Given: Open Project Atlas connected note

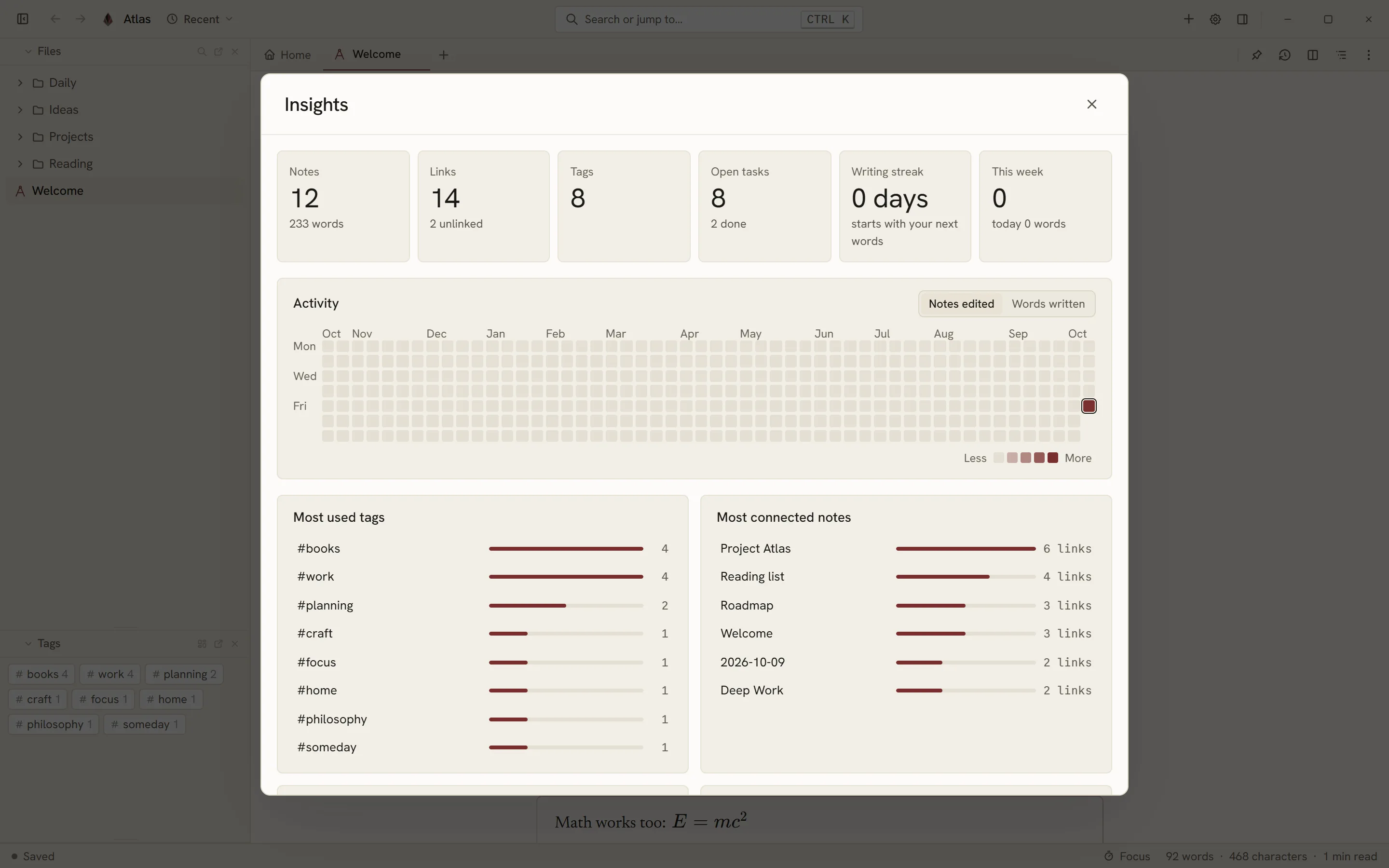Looking at the screenshot, I should pyautogui.click(x=906, y=548).
